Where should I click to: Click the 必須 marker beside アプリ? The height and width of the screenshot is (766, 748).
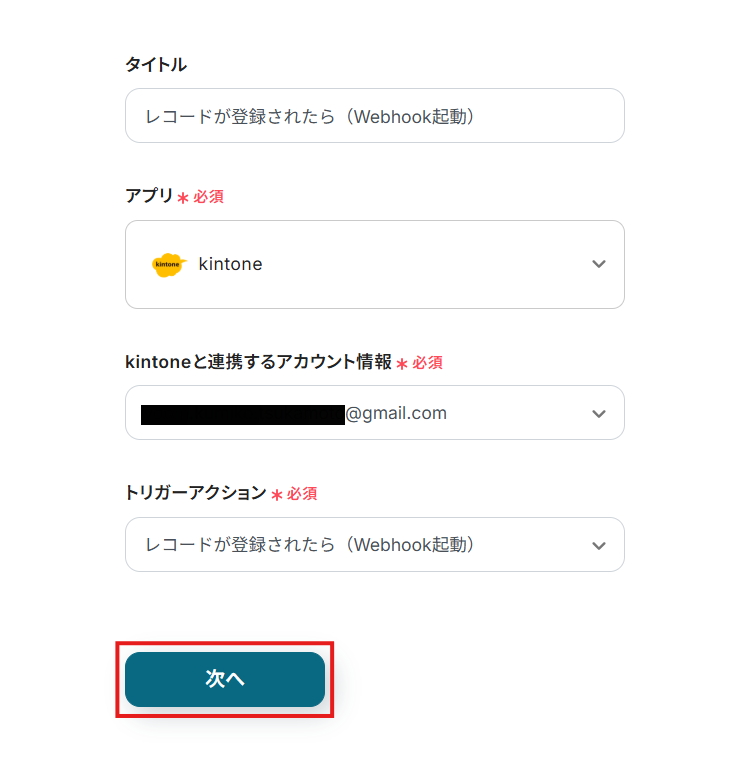(209, 197)
